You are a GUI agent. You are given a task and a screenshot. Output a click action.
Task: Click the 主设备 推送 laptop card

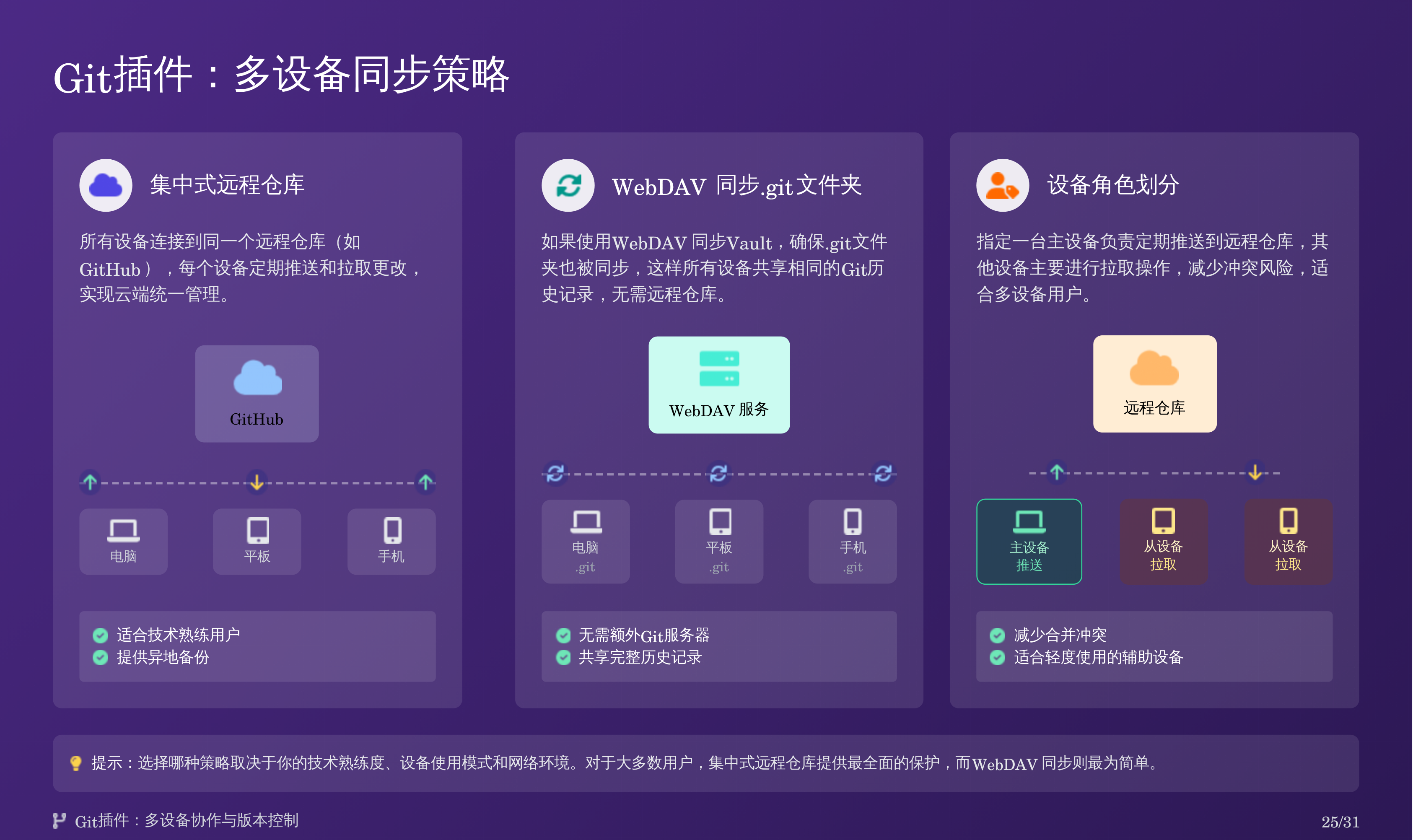pos(1029,541)
